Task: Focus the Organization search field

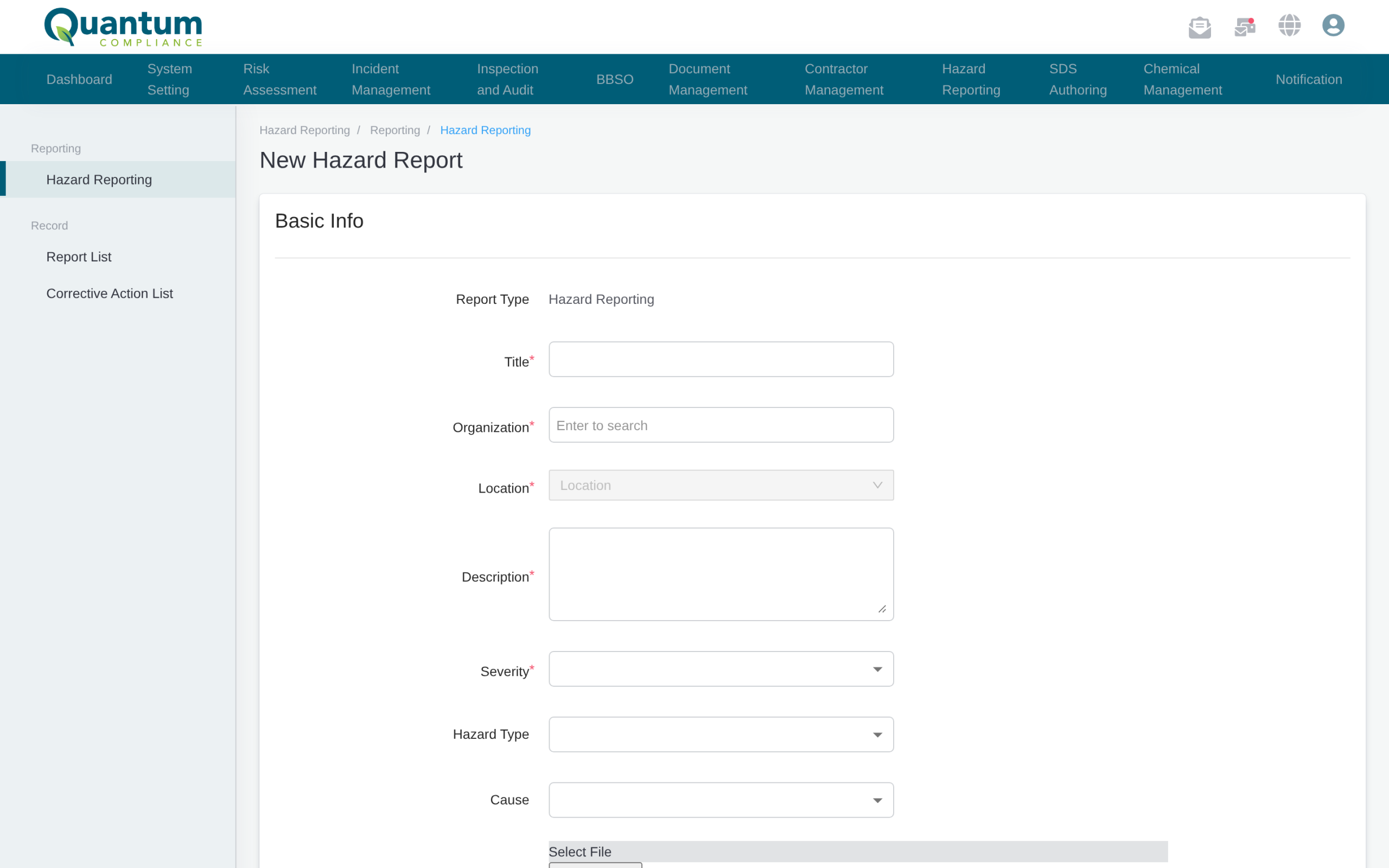Action: (x=721, y=425)
